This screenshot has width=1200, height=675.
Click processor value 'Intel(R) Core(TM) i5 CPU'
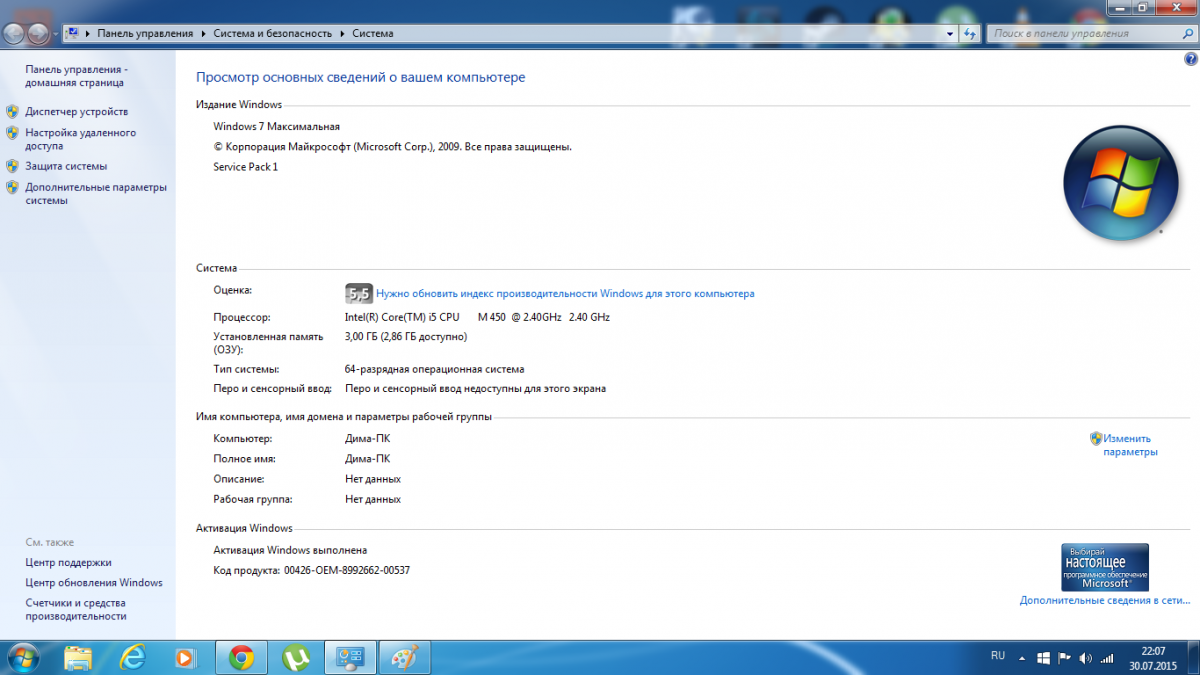[402, 317]
